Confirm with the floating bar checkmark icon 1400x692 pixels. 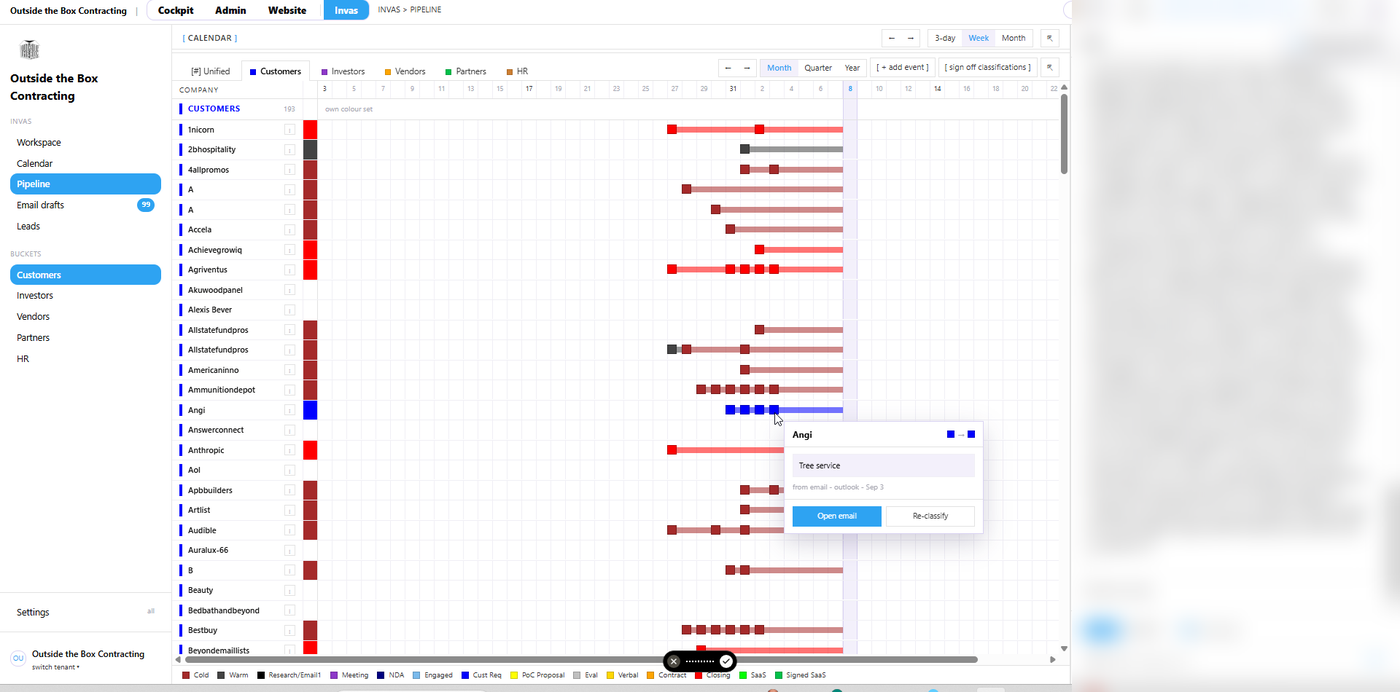pyautogui.click(x=726, y=661)
